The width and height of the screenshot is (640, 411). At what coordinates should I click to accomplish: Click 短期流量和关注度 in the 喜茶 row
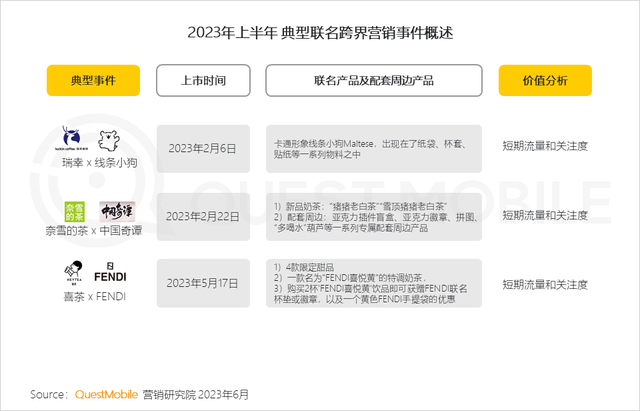[545, 285]
